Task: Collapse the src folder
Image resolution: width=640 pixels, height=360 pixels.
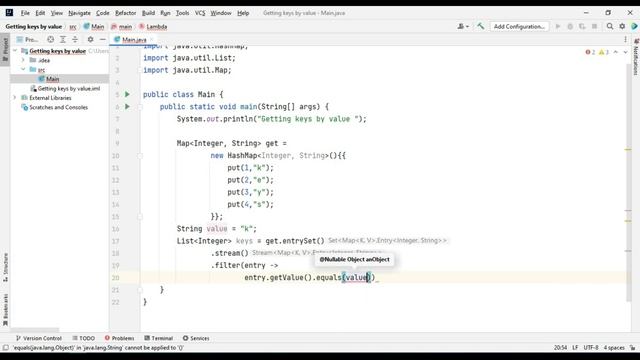Action: tap(23, 69)
